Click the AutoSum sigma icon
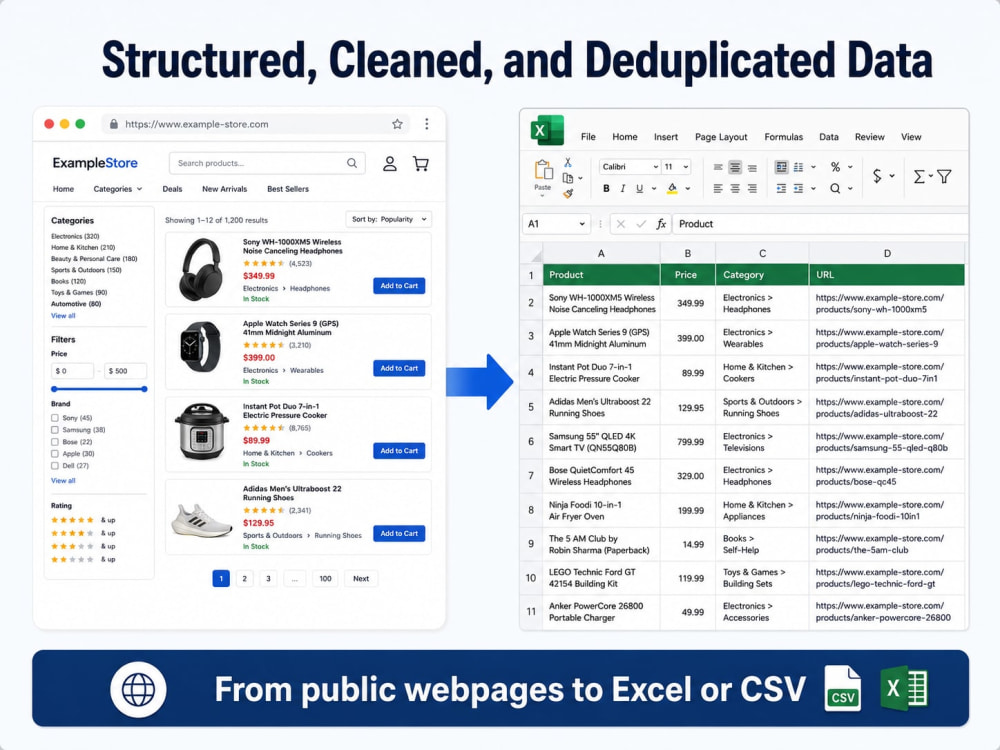The image size is (1000, 750). point(919,176)
